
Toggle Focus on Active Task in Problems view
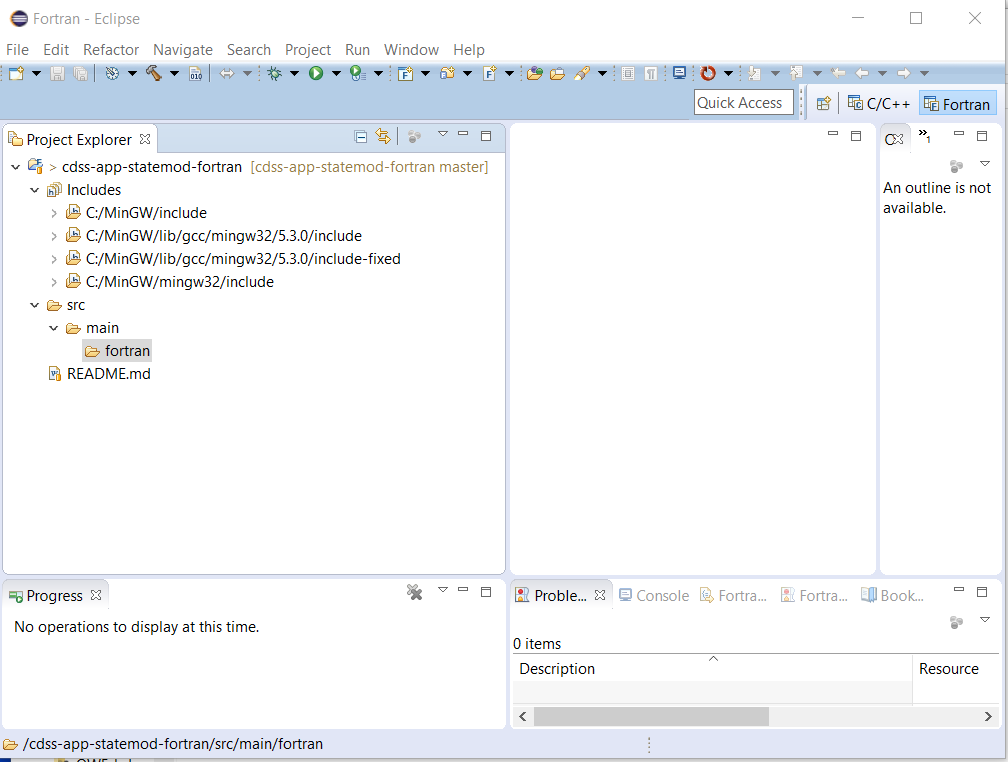coord(956,621)
